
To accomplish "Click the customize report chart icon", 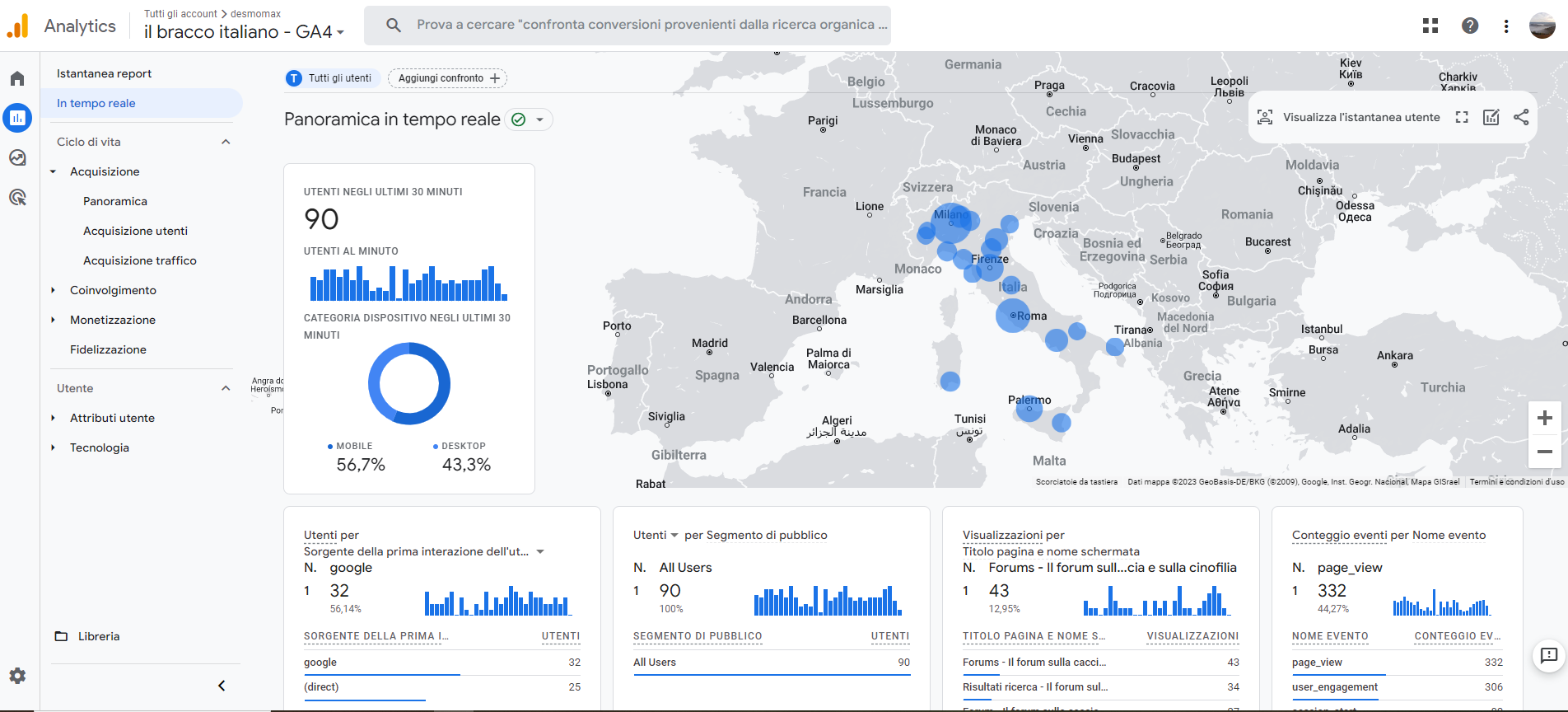I will [1491, 117].
